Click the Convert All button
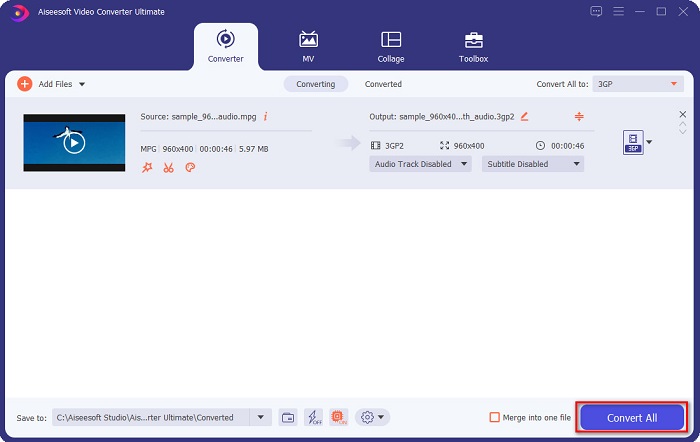Viewport: 700px width, 442px height. click(x=632, y=417)
